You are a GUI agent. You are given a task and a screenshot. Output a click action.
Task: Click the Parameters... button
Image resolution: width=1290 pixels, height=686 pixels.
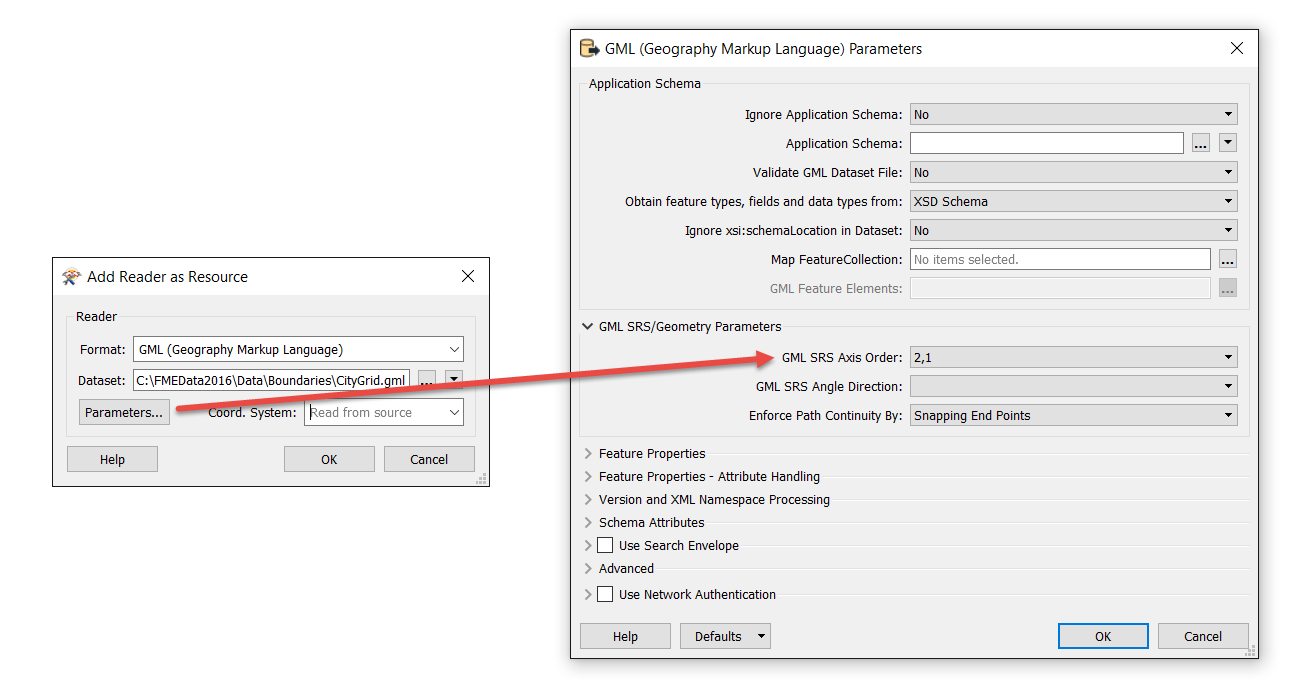123,411
